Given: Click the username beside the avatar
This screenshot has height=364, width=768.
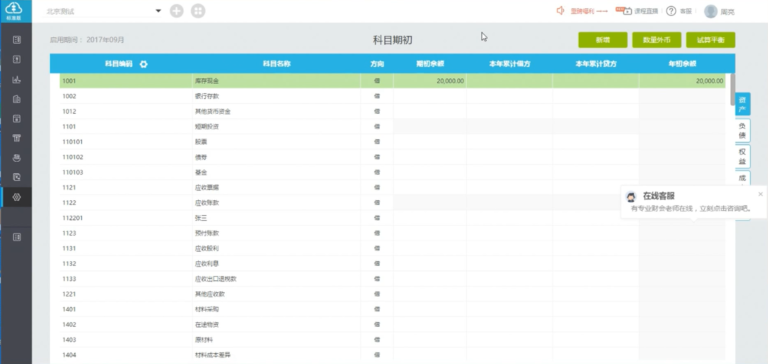Looking at the screenshot, I should tap(727, 12).
